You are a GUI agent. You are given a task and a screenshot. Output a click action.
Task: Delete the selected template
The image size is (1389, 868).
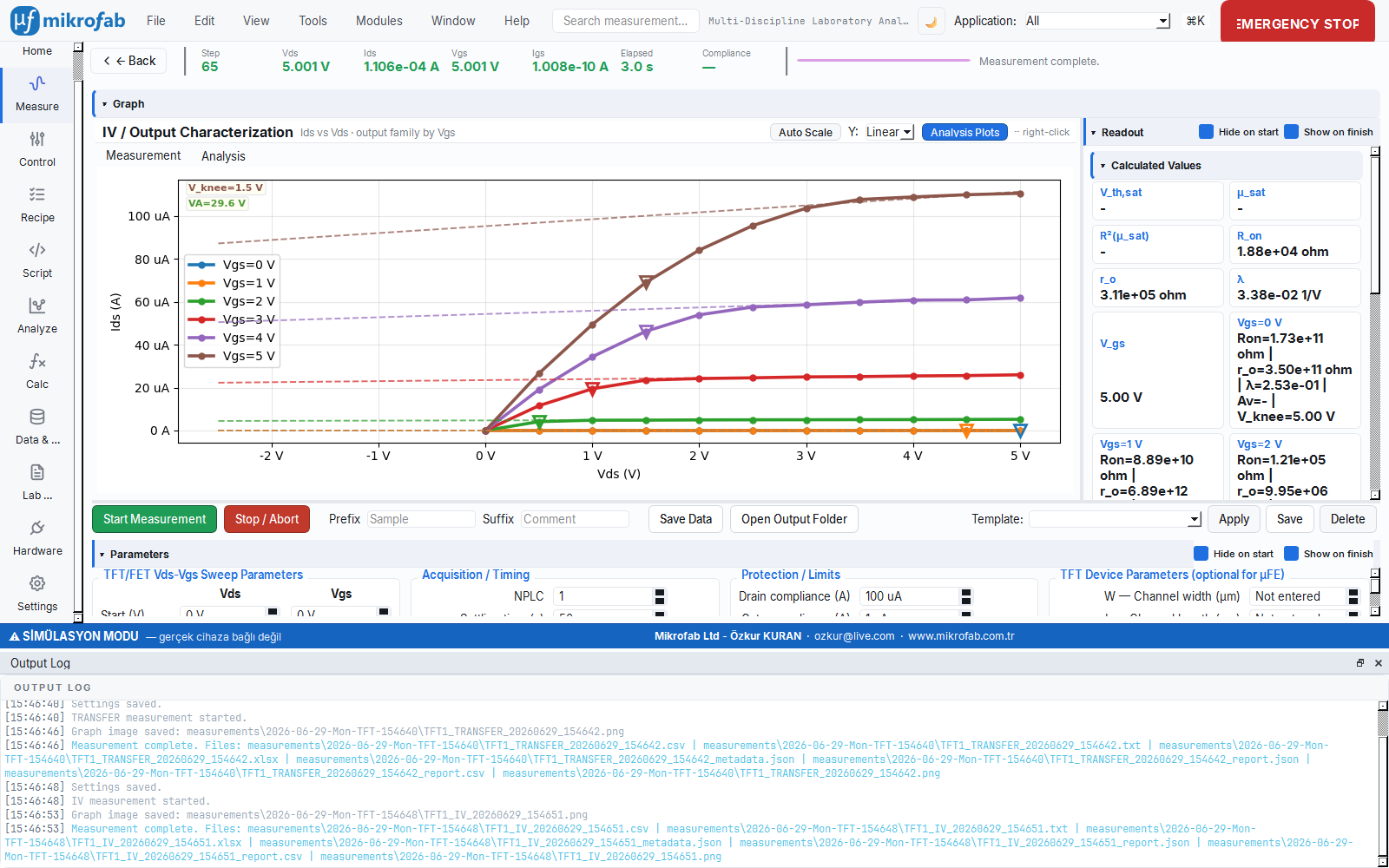pyautogui.click(x=1347, y=519)
